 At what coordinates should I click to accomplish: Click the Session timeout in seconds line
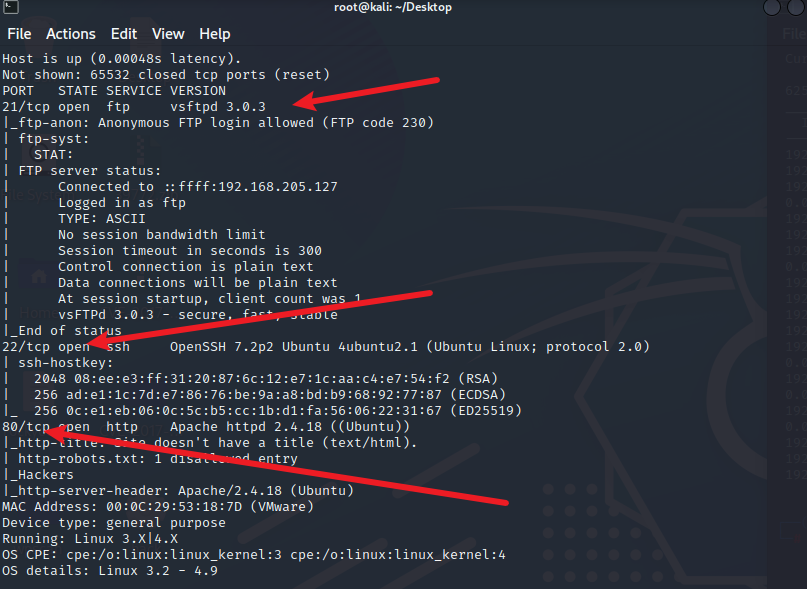click(189, 251)
